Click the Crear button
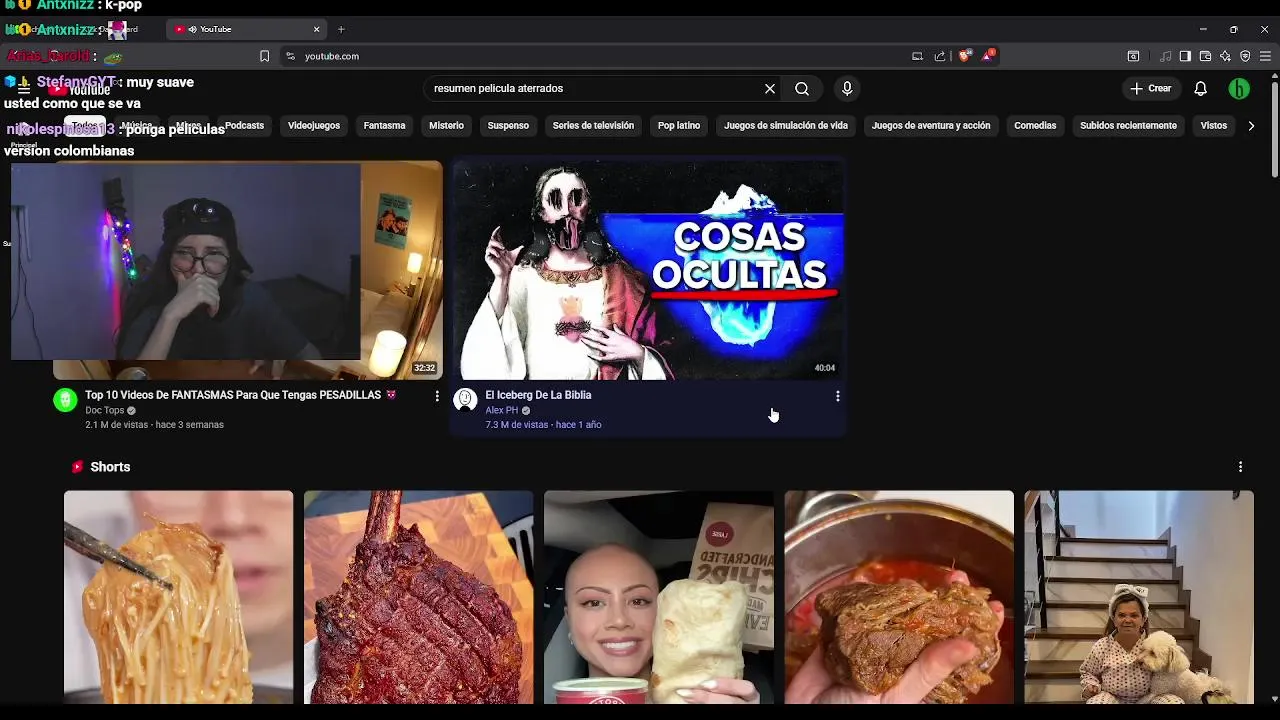This screenshot has width=1280, height=720. click(1151, 89)
